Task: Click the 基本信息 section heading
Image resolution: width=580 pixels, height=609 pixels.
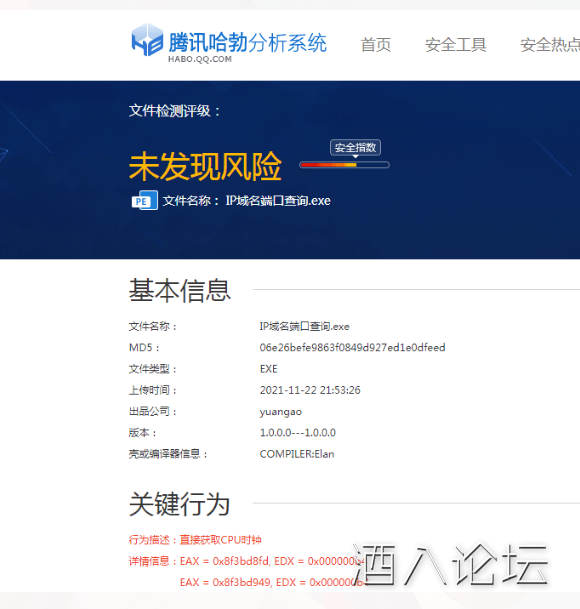Action: [x=179, y=290]
